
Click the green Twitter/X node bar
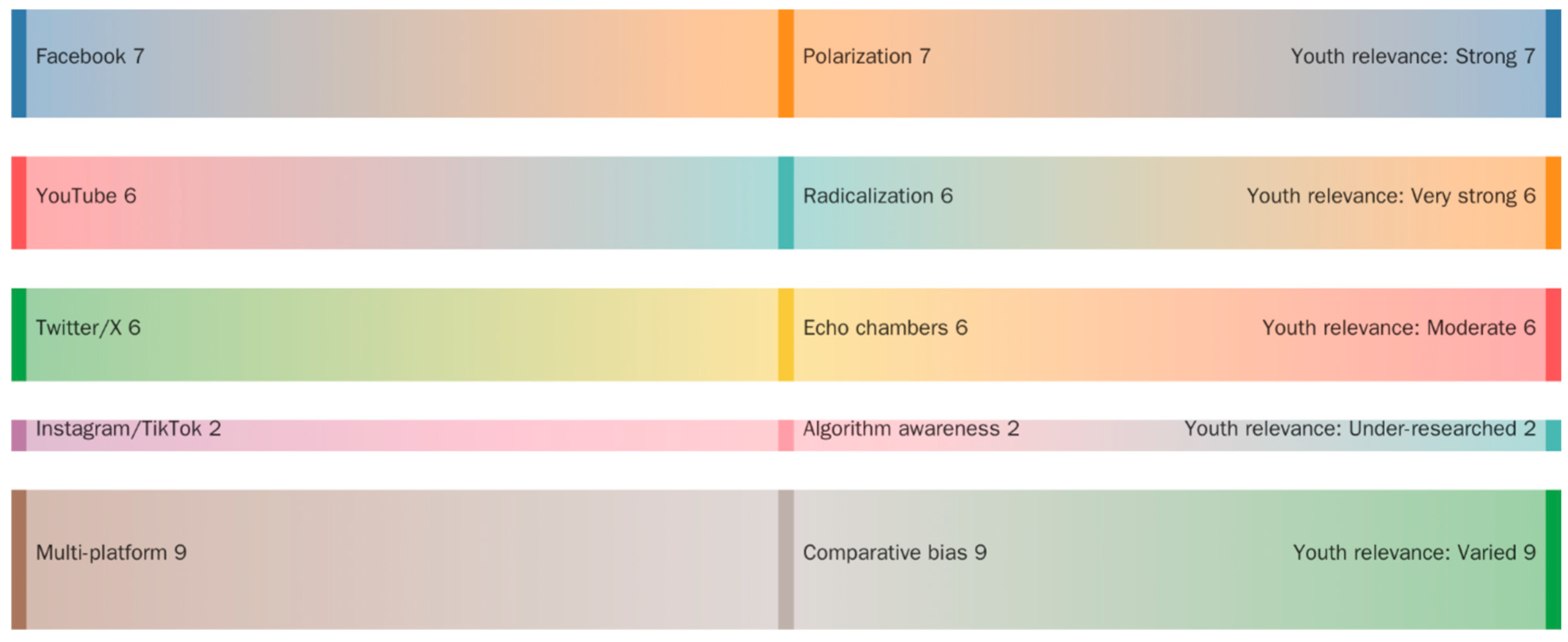(18, 334)
